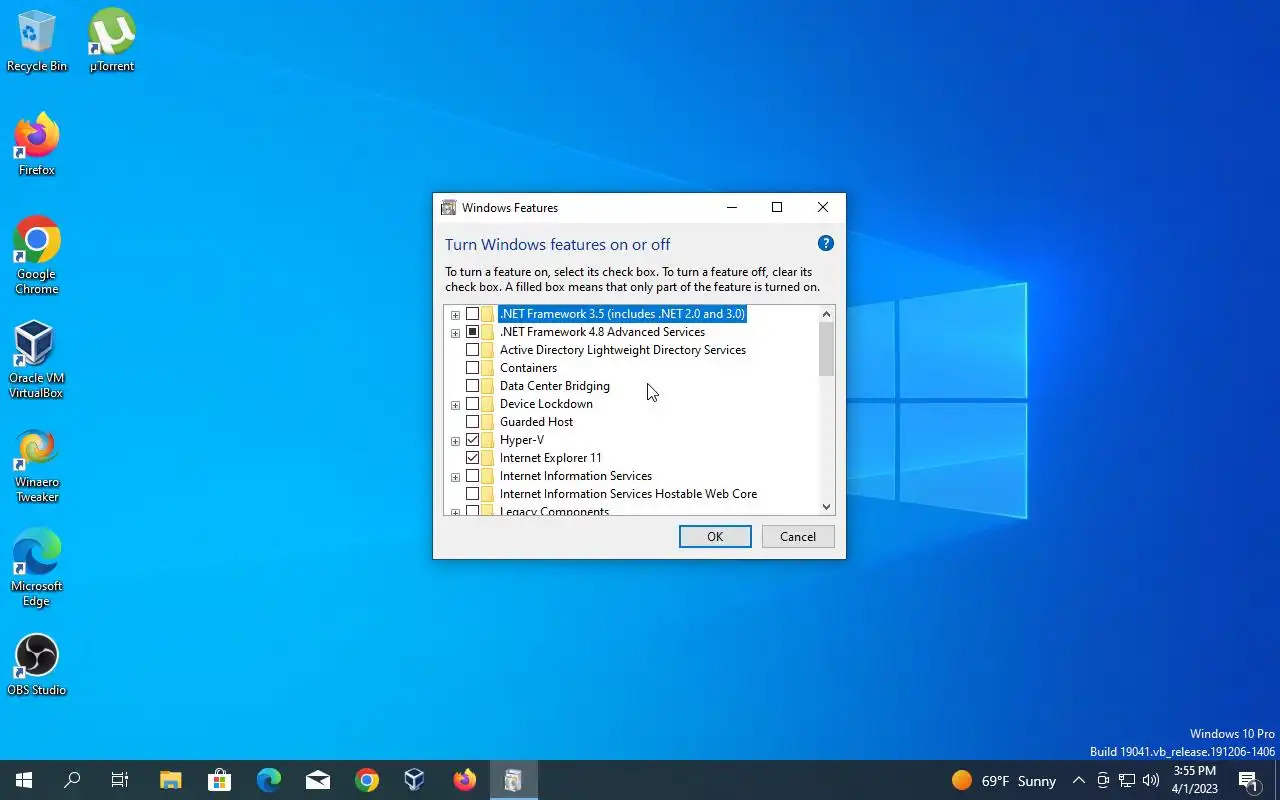Viewport: 1280px width, 800px height.
Task: Click OK in Windows Features
Action: pos(715,537)
